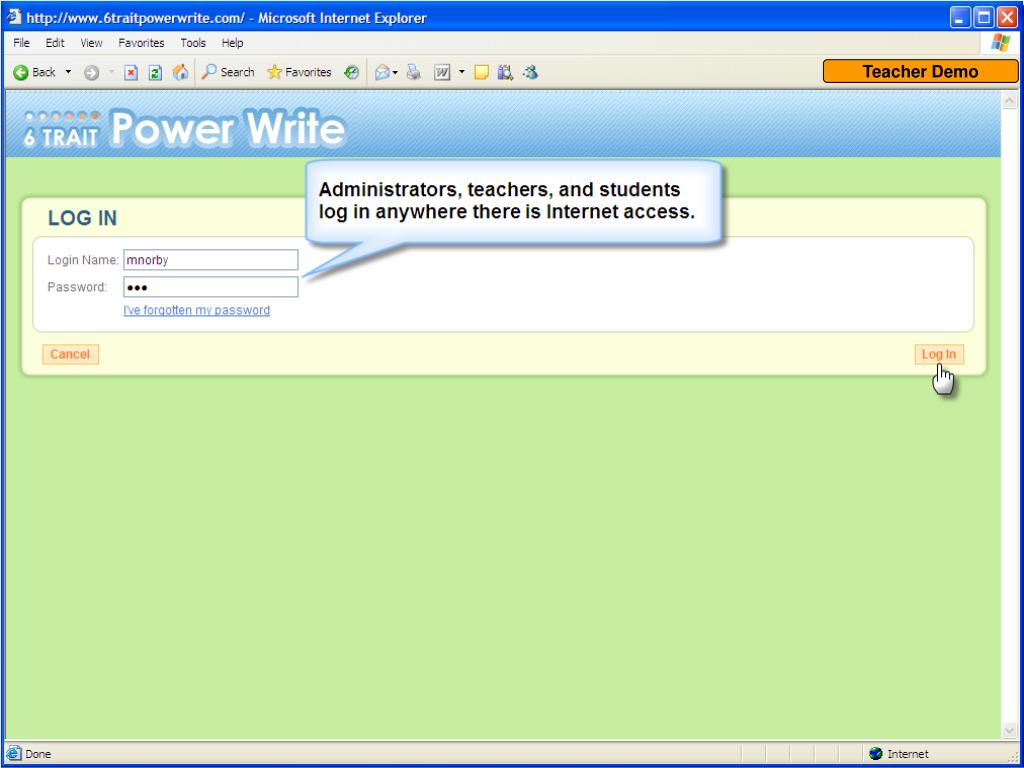Click the Messenger toolbar icon
Image resolution: width=1024 pixels, height=768 pixels.
pyautogui.click(x=530, y=72)
